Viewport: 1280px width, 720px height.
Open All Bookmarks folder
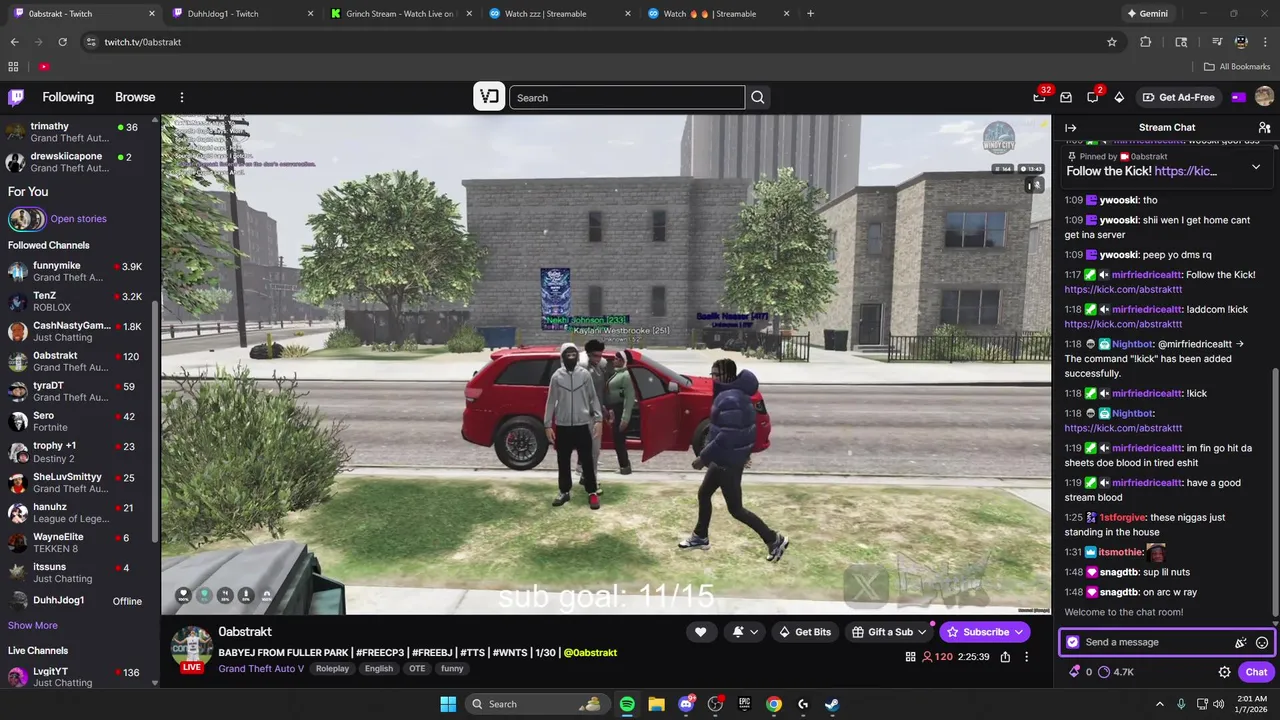coord(1237,67)
